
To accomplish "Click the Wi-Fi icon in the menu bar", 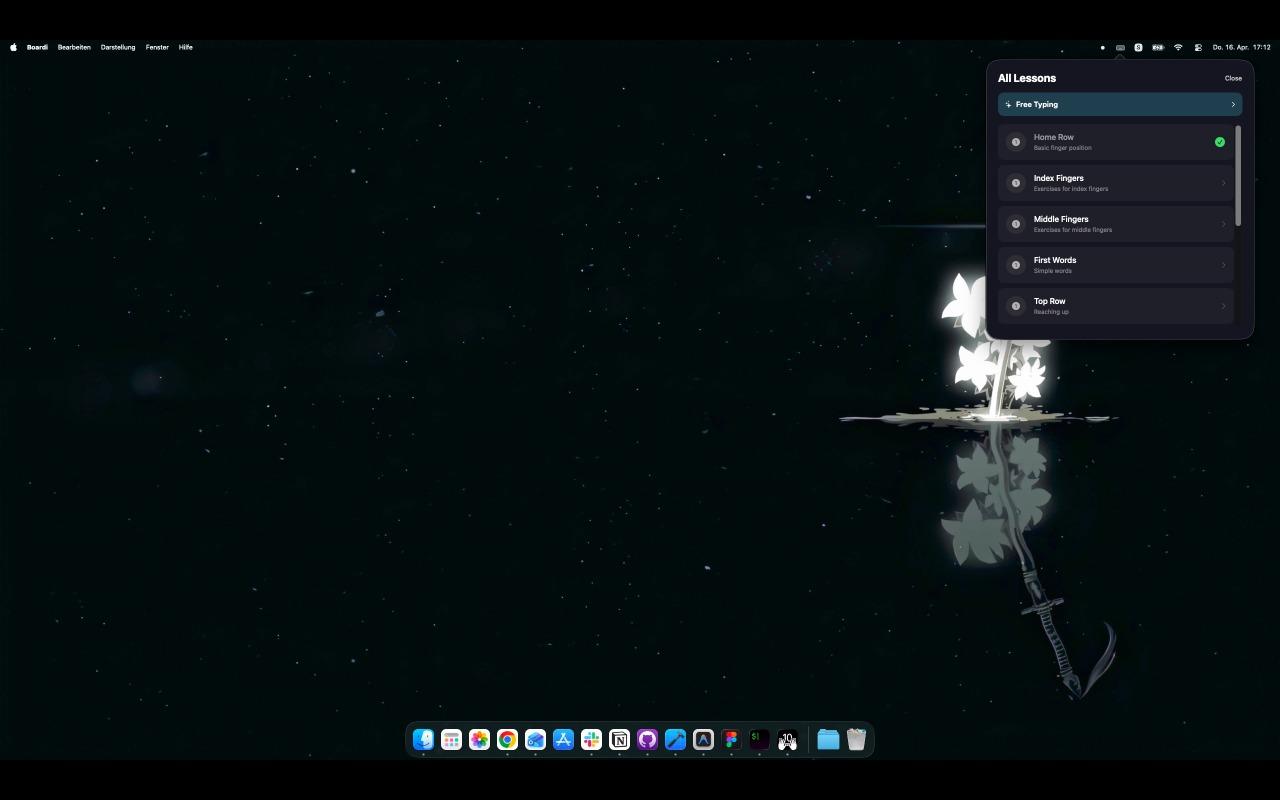I will coord(1178,47).
